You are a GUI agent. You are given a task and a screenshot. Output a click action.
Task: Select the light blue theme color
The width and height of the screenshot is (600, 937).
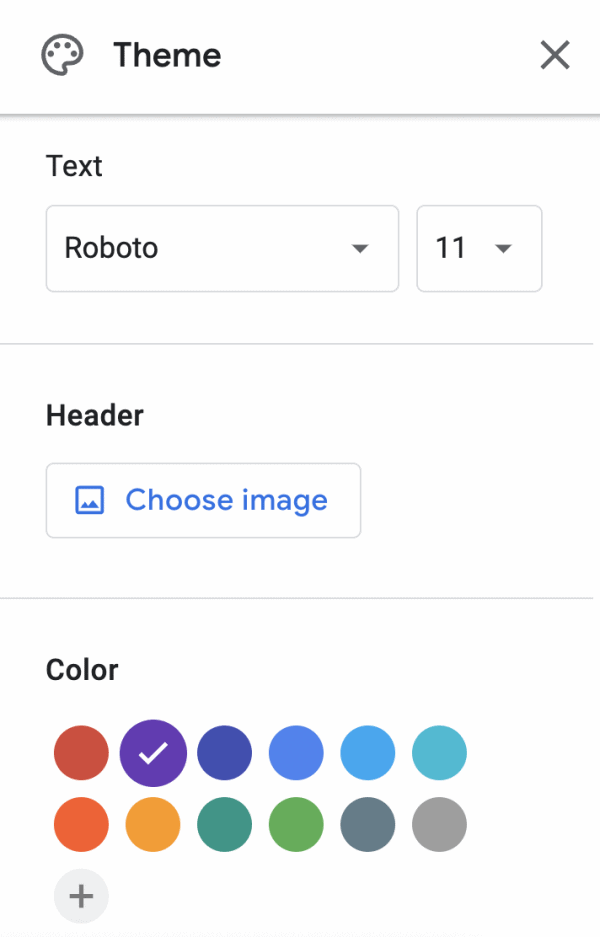tap(367, 752)
